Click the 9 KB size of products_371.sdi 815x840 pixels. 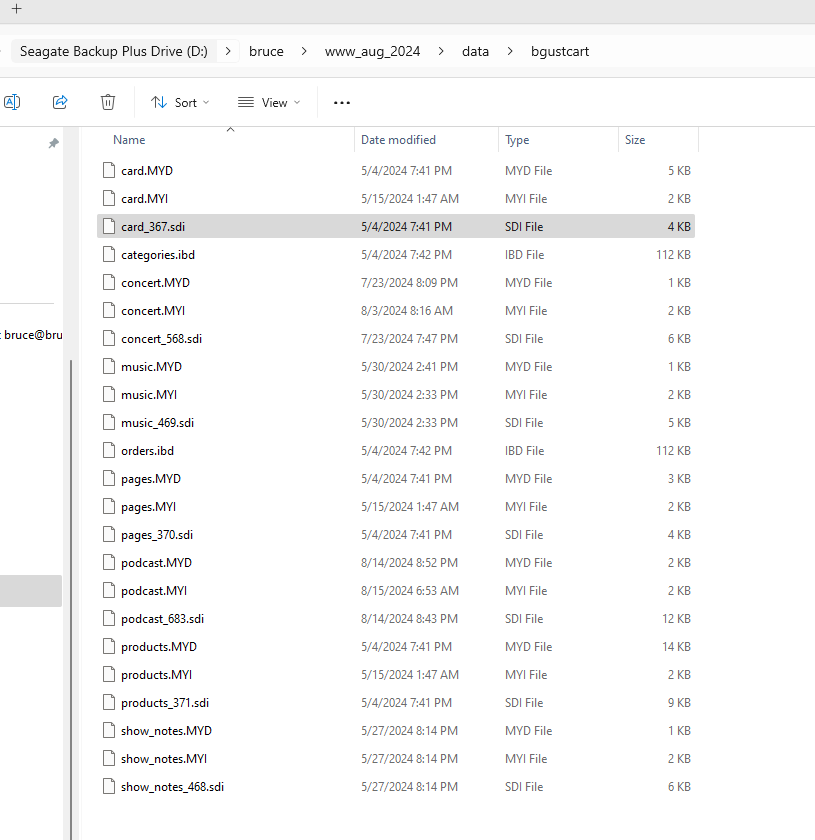coord(679,703)
